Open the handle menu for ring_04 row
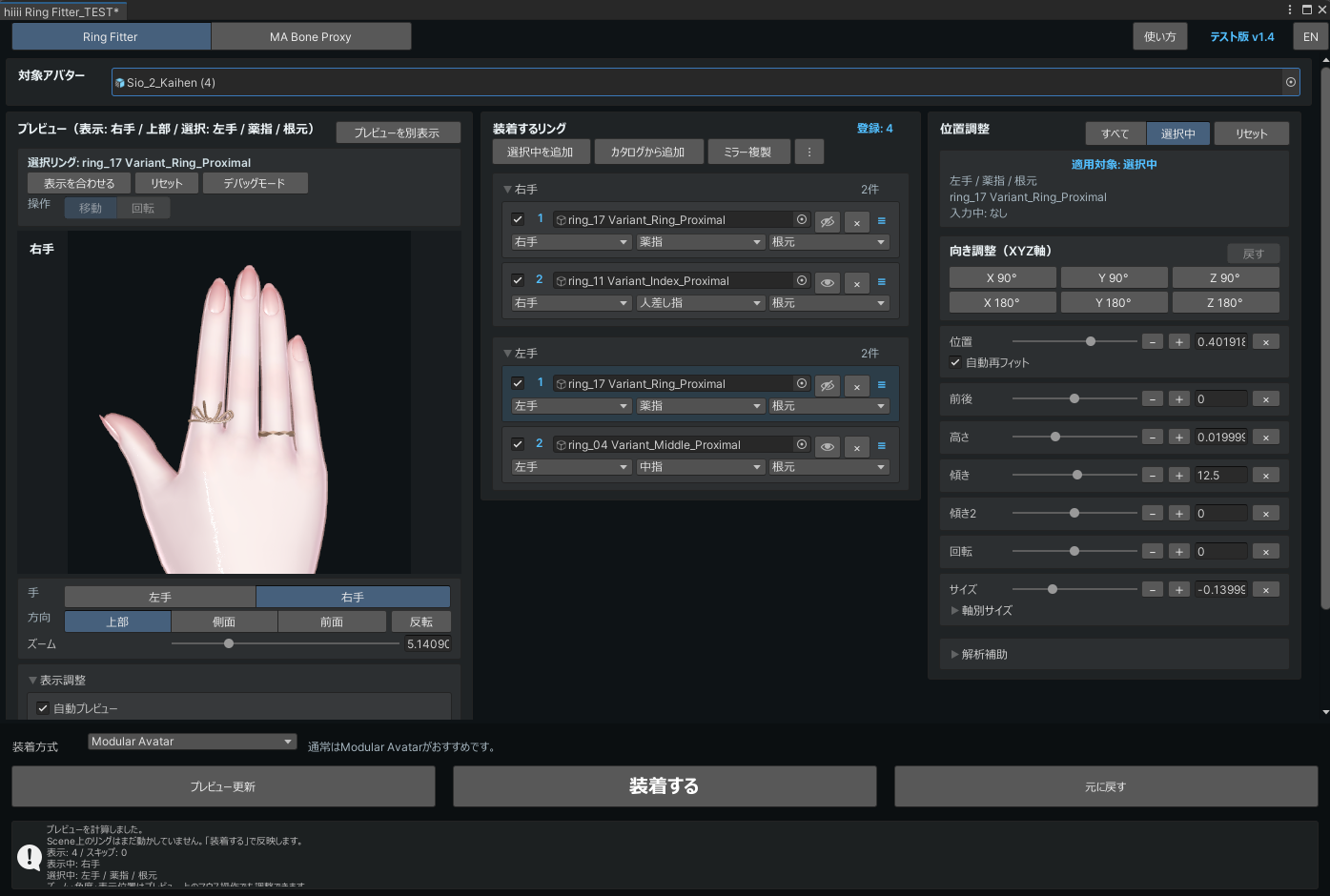 tap(882, 445)
